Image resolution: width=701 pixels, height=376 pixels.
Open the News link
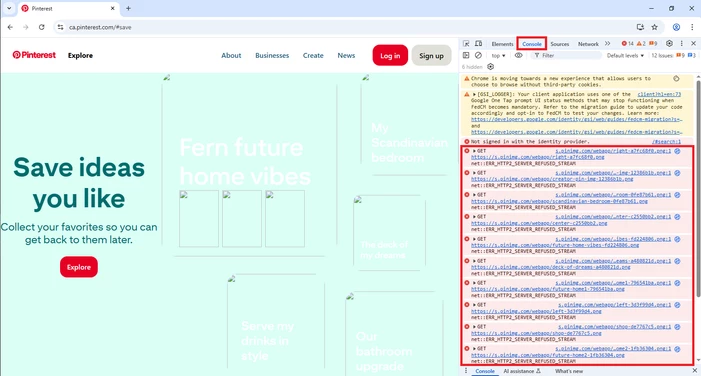point(346,55)
